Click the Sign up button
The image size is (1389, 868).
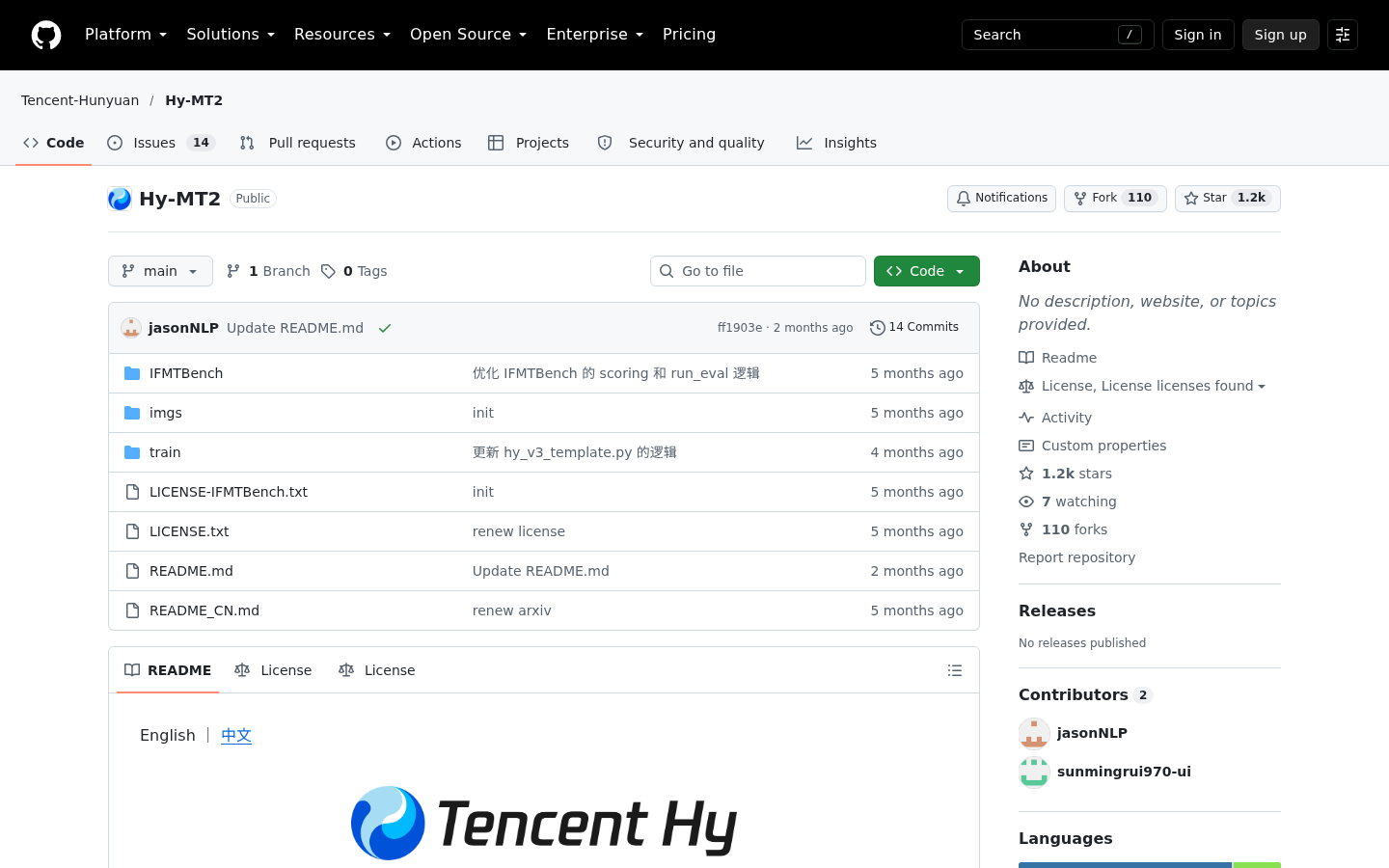(1281, 35)
